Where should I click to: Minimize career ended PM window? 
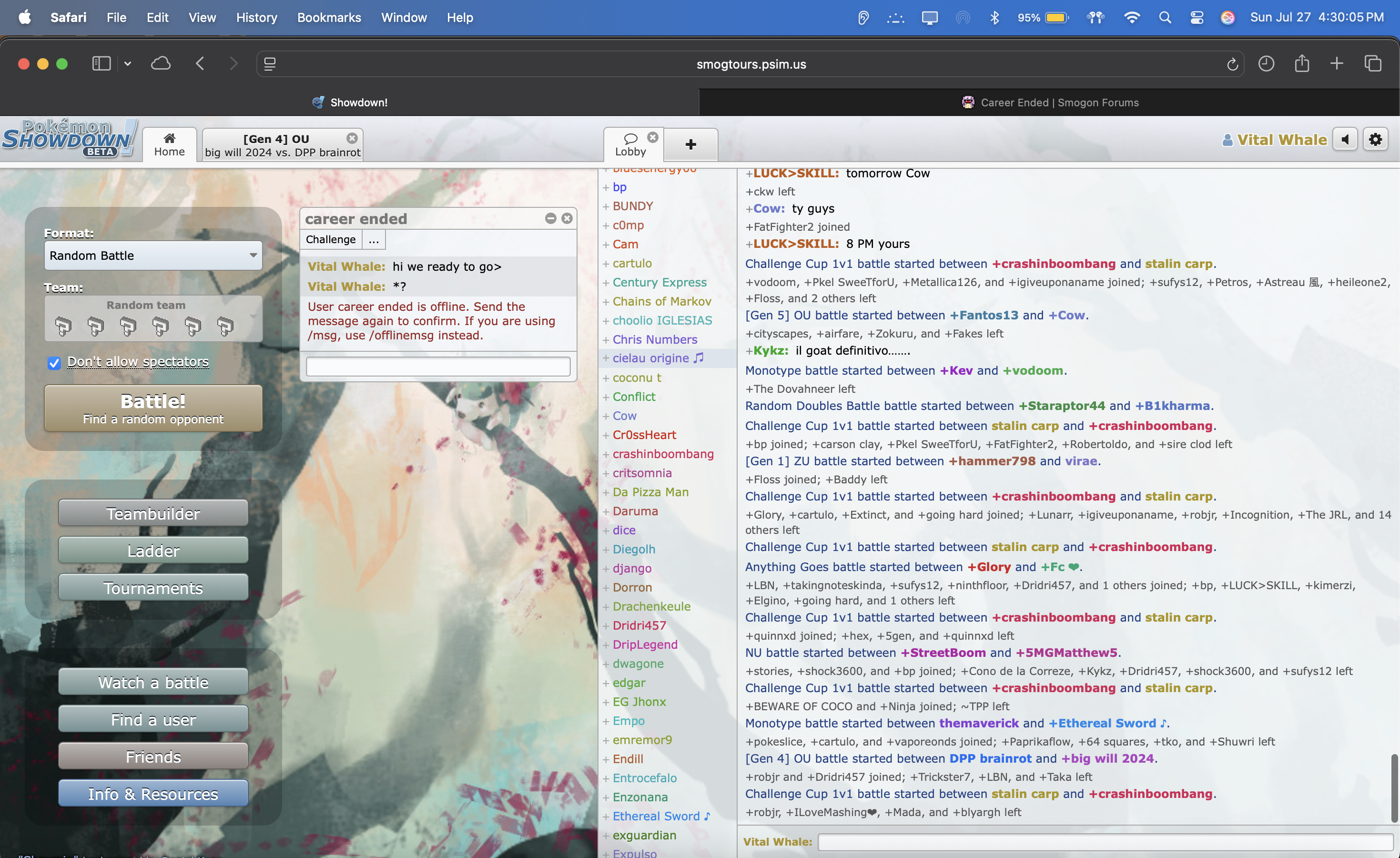[x=550, y=218]
